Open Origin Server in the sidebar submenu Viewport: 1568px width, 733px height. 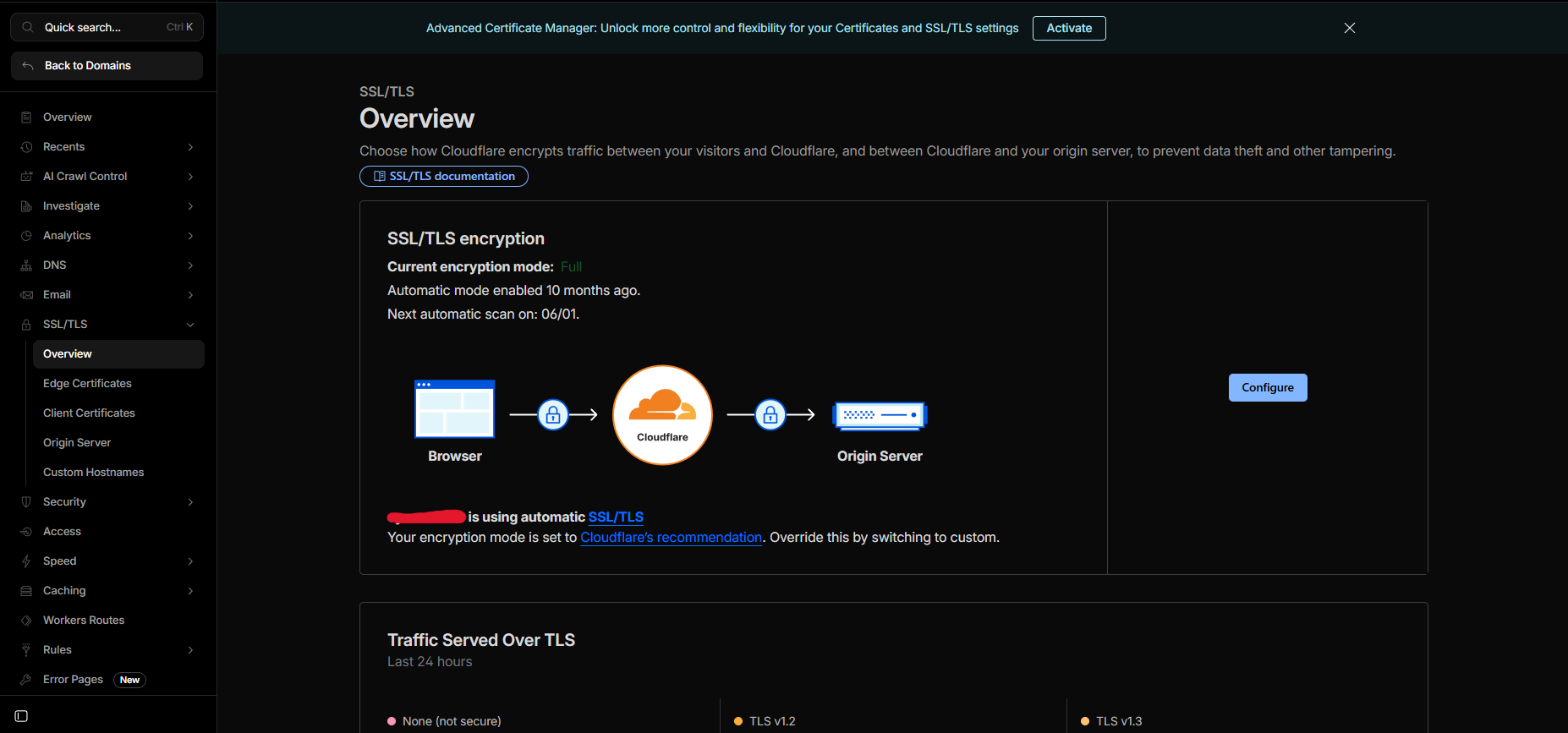[118, 443]
